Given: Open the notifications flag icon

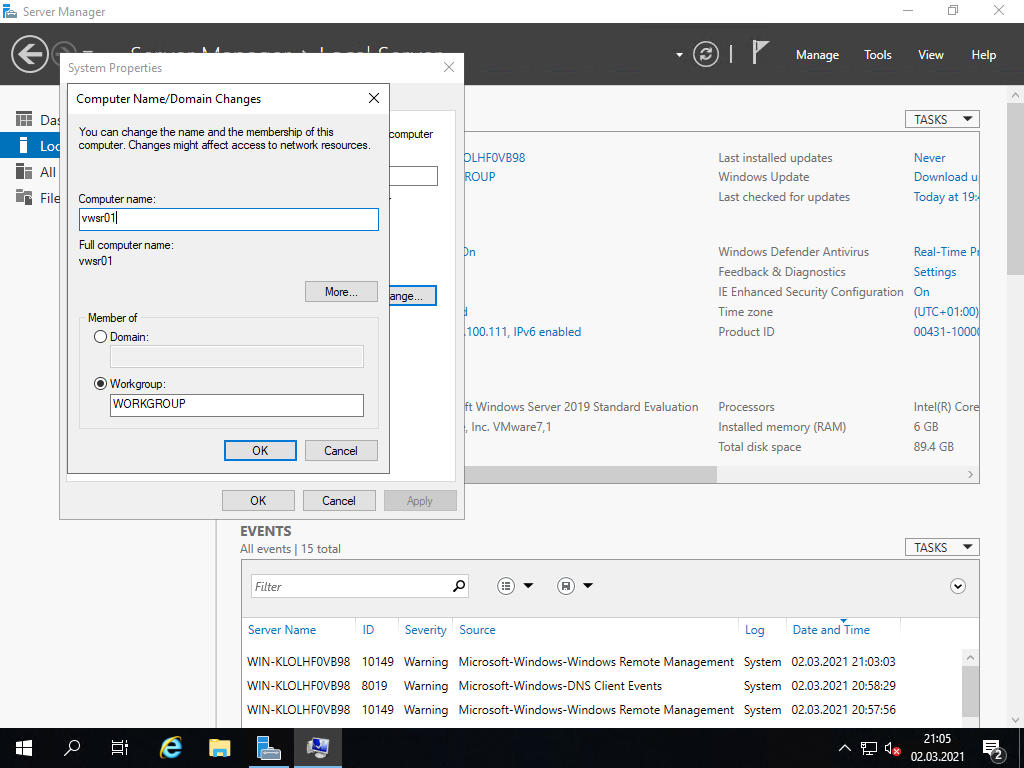Looking at the screenshot, I should [x=760, y=53].
